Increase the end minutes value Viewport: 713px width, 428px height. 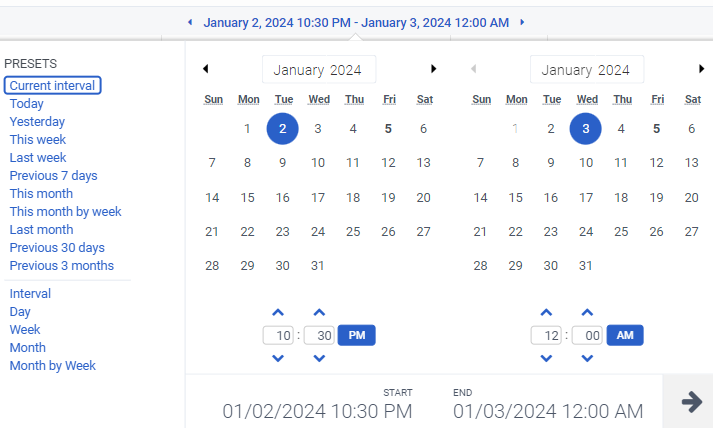(x=587, y=313)
